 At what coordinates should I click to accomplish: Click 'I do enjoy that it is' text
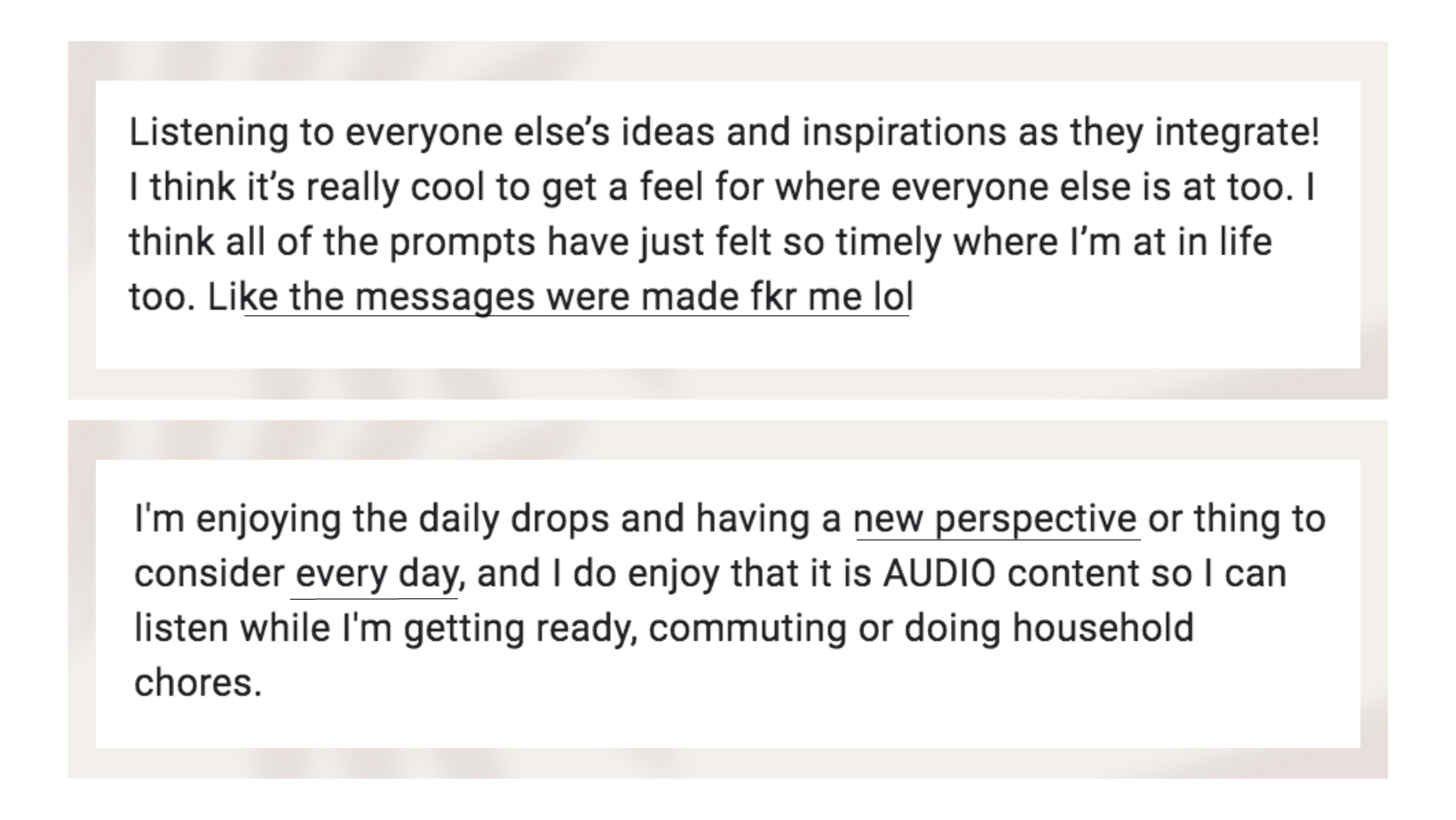coord(711,573)
